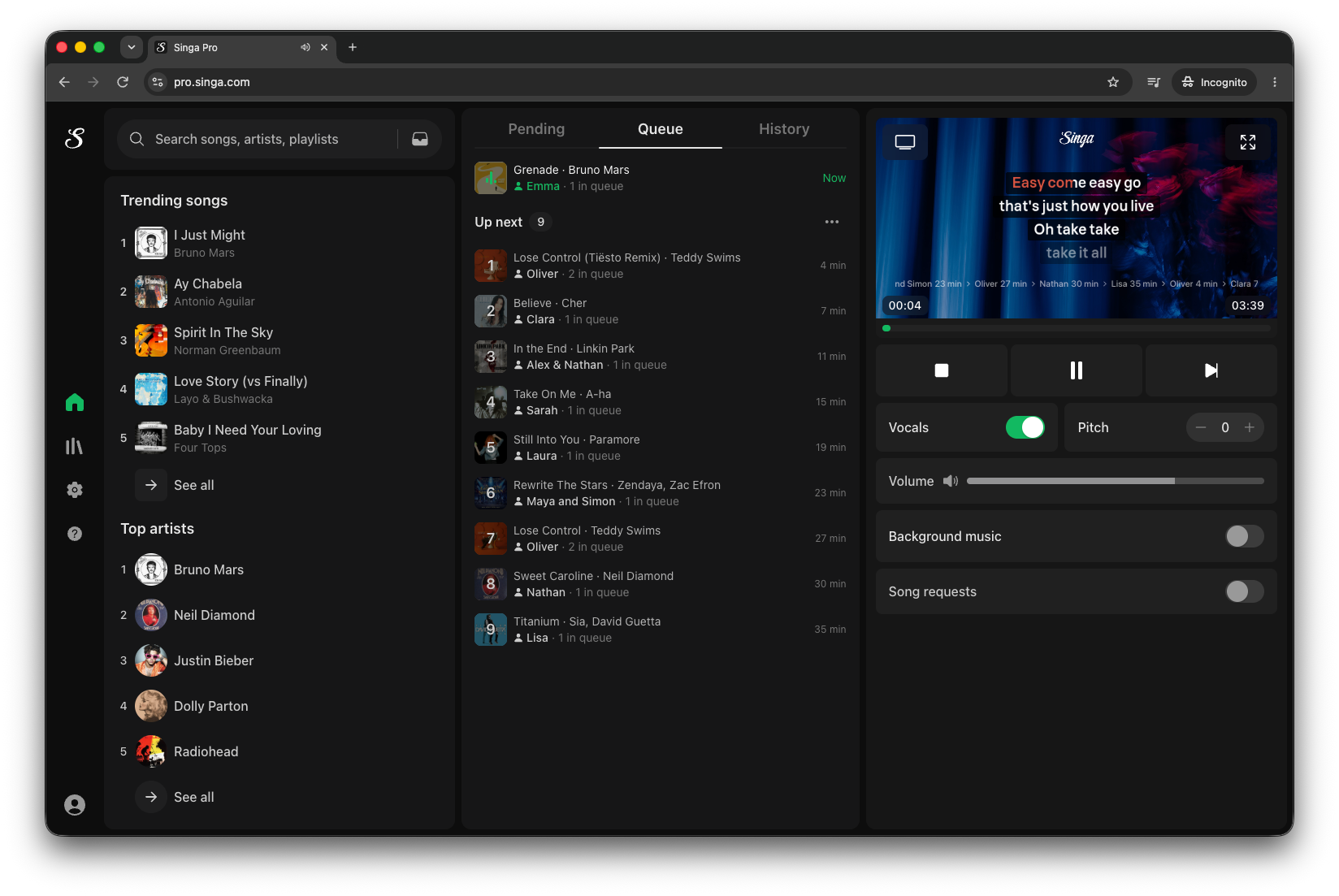Open Baby I Need Your Loving song

click(x=279, y=438)
